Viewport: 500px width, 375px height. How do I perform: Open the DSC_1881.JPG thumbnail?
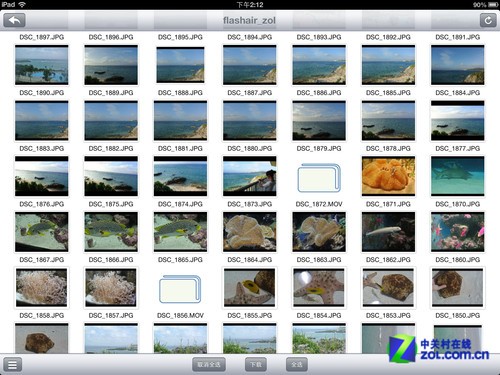(x=180, y=176)
